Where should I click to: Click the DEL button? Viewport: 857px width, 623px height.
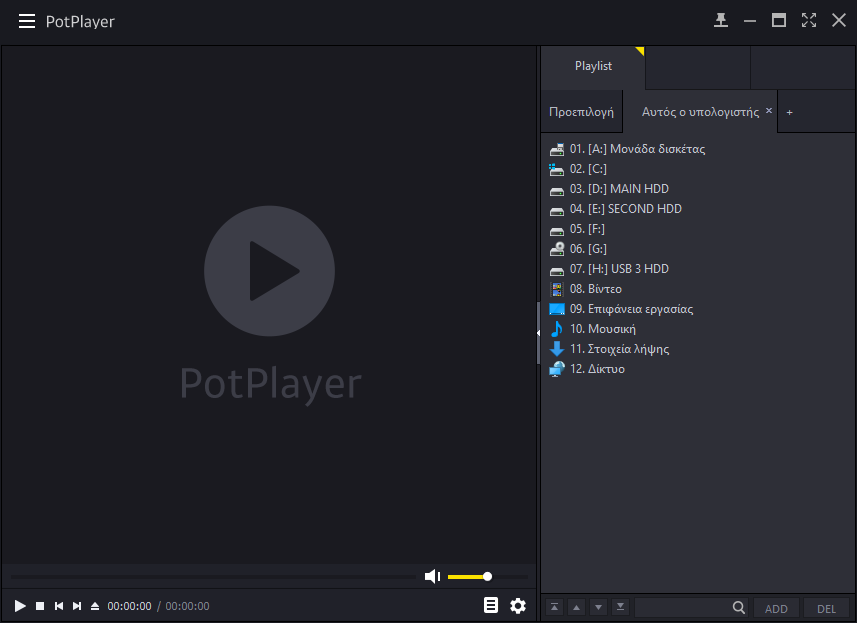pyautogui.click(x=826, y=608)
